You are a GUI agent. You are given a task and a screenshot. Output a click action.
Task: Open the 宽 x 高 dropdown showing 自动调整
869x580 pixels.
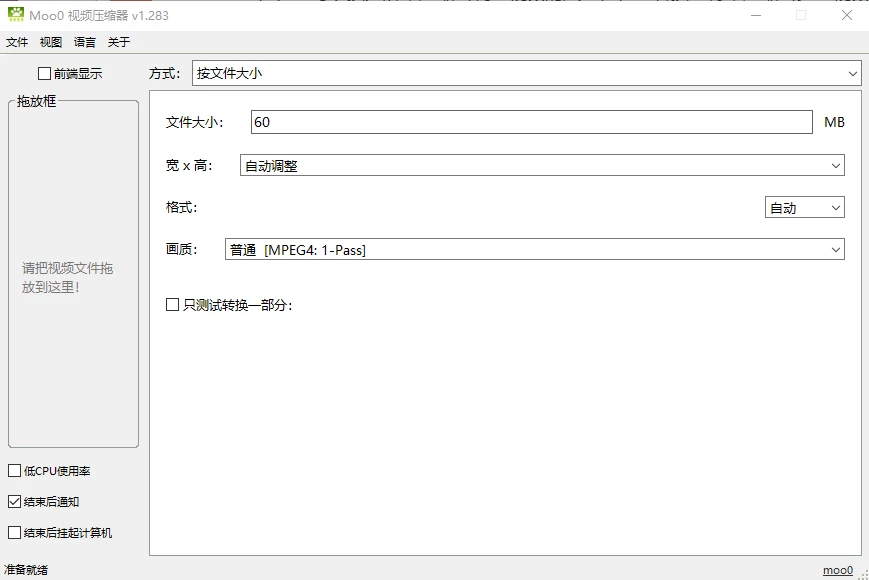542,165
